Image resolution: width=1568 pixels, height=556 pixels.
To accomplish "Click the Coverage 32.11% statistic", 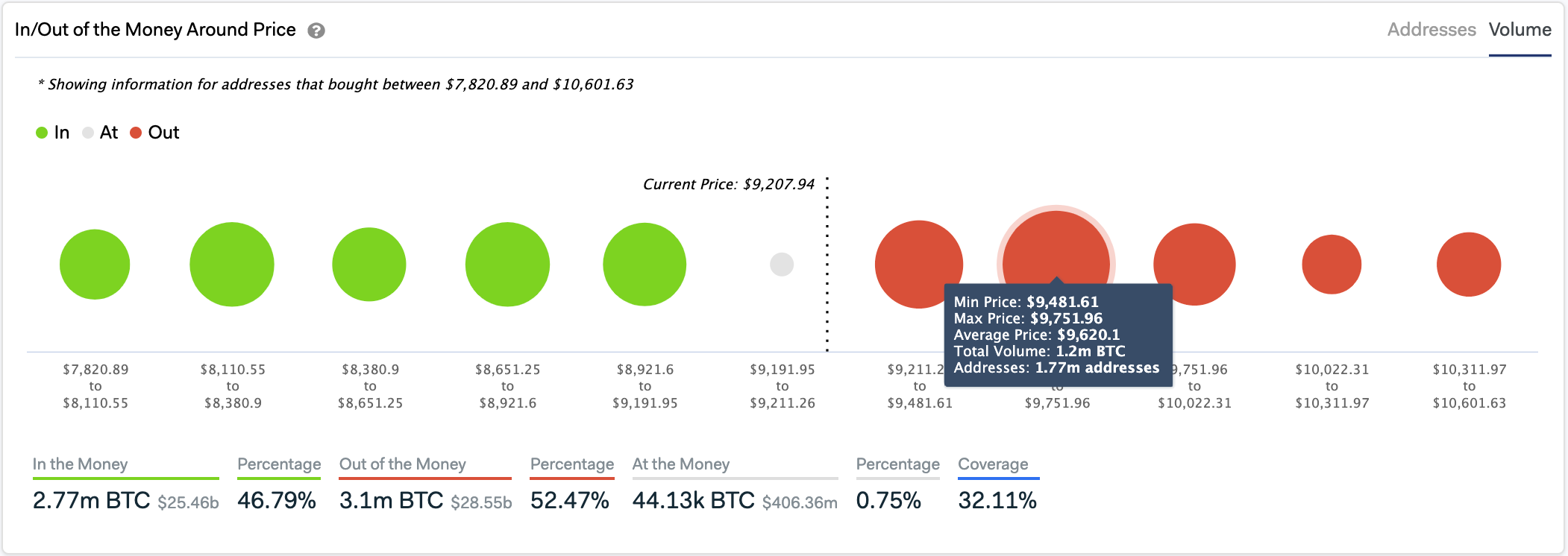I will (998, 500).
